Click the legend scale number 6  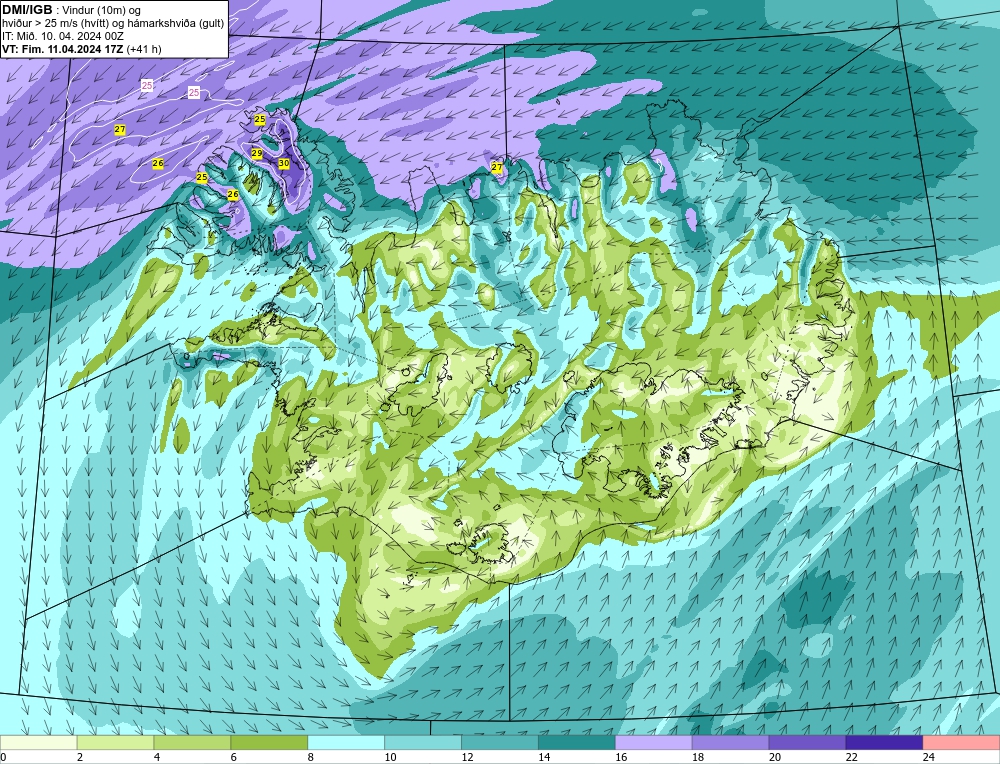(x=233, y=757)
